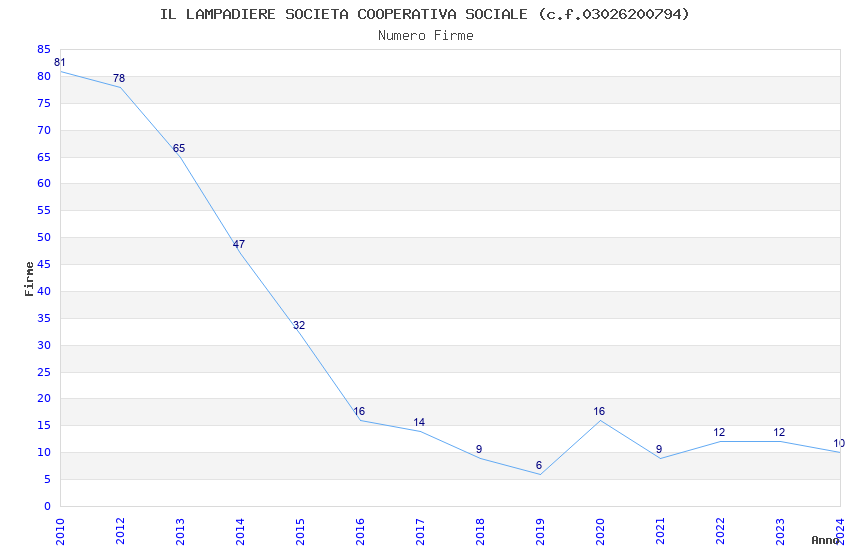Select data label 14 for 2017
The width and height of the screenshot is (850, 550).
[419, 422]
